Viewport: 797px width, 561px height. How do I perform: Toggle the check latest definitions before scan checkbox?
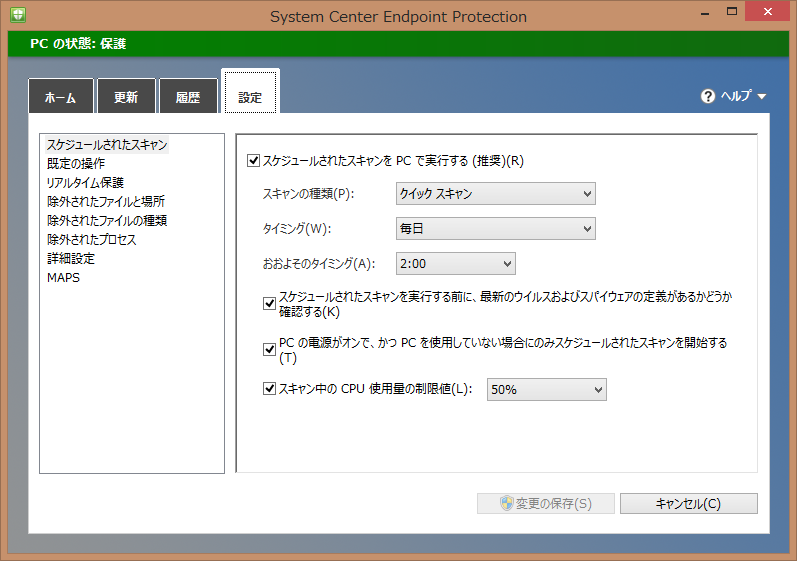click(x=269, y=304)
